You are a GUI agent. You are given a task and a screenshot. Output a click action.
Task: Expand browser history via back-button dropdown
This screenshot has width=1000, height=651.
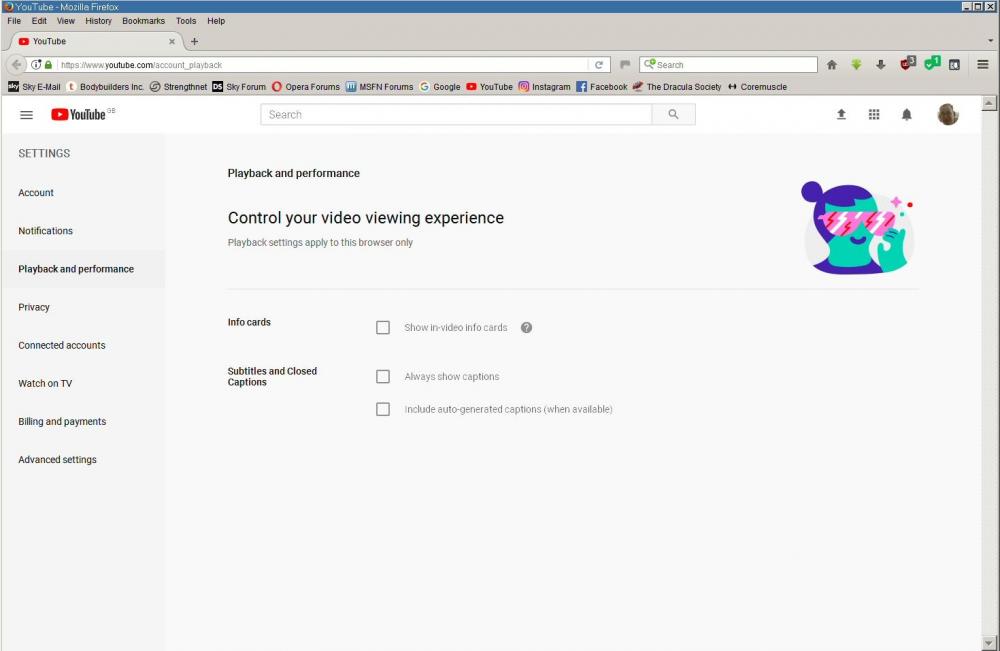[x=16, y=63]
